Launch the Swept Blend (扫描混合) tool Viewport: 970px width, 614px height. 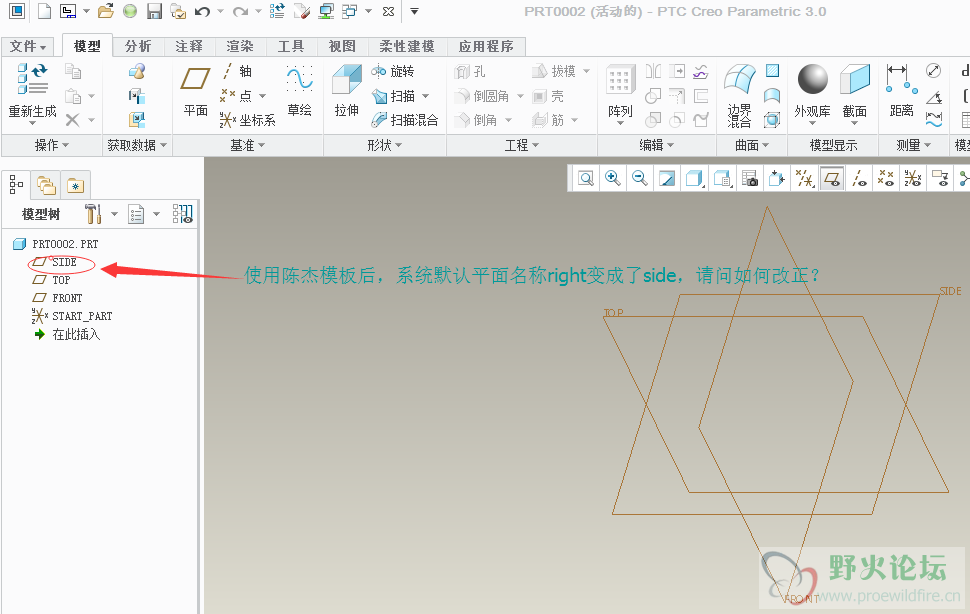tap(405, 120)
